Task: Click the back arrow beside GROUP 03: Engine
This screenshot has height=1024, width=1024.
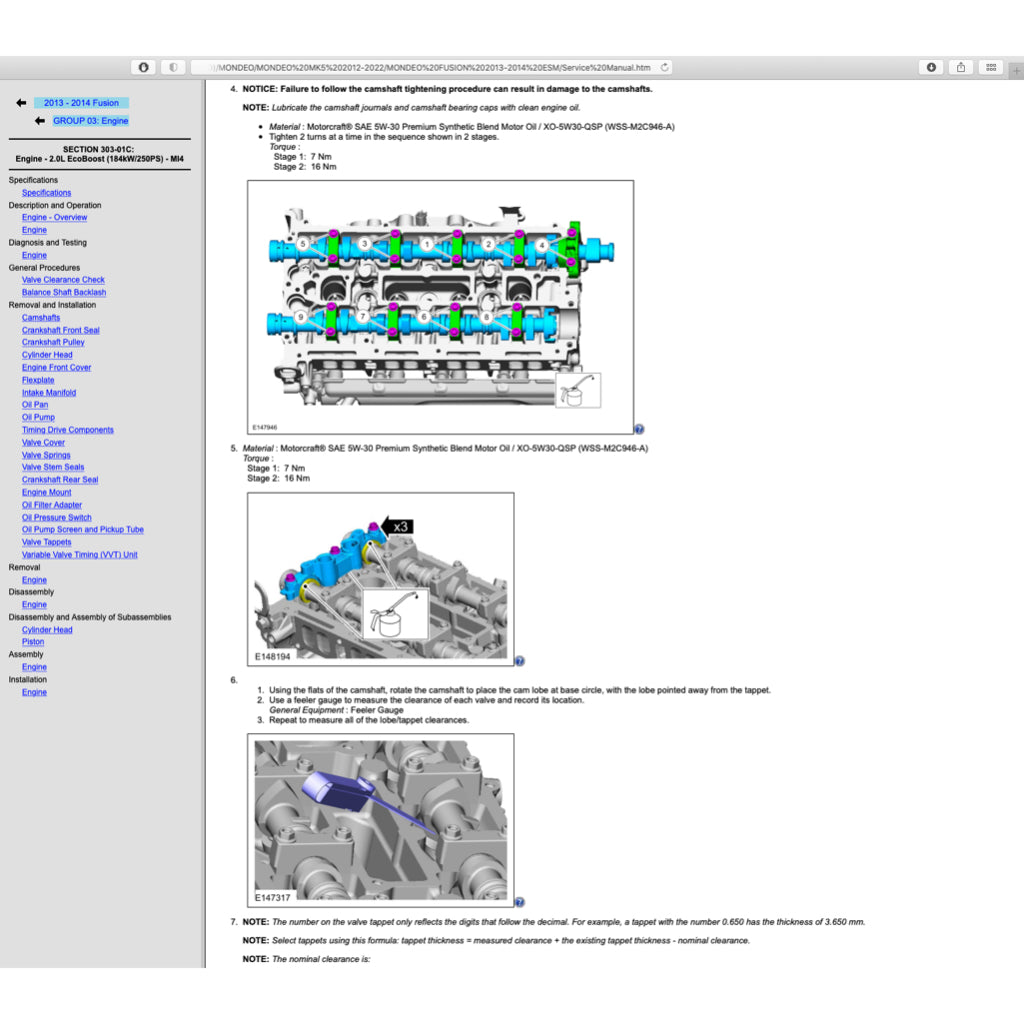Action: (40, 121)
